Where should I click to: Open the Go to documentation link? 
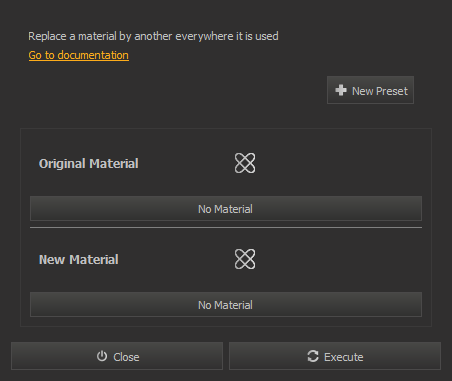pos(79,55)
